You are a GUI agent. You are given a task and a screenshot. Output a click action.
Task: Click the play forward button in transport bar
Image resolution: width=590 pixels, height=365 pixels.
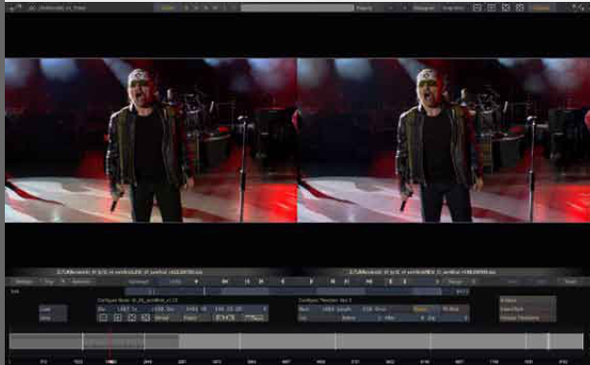point(311,281)
